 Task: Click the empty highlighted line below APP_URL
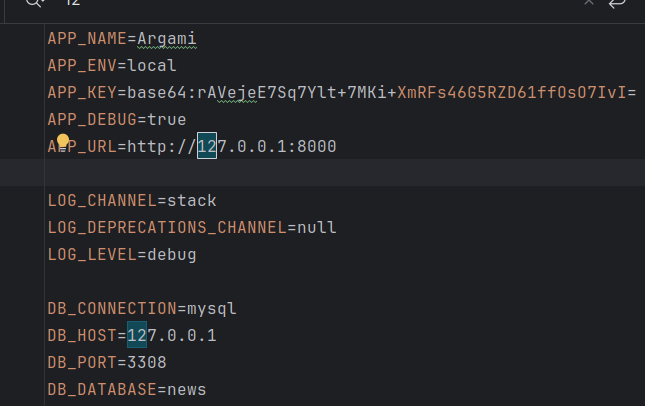(x=322, y=172)
